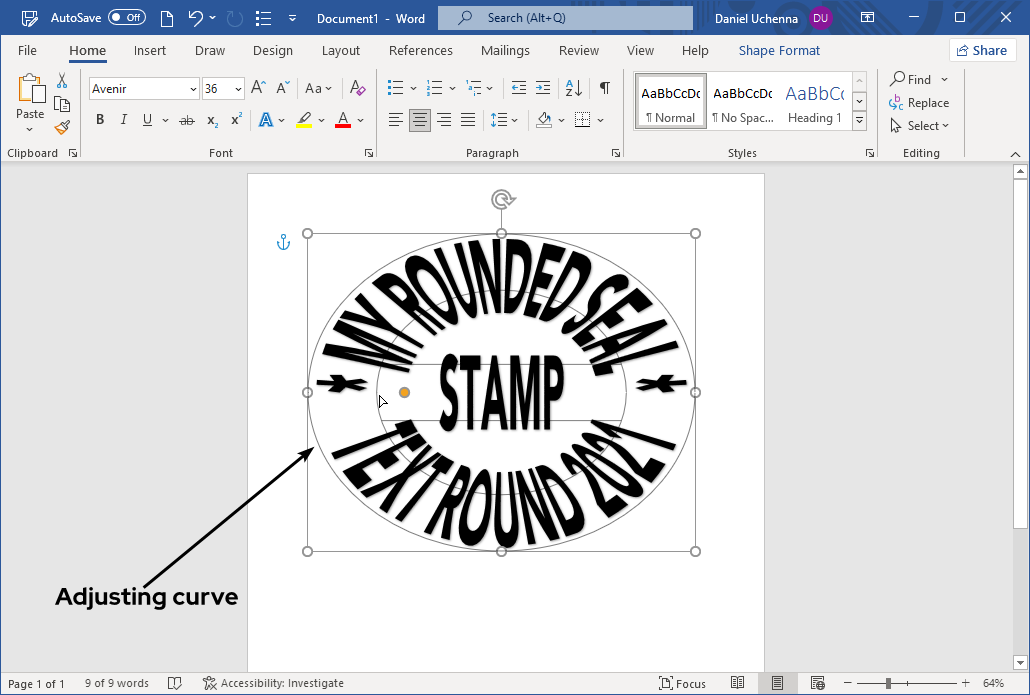Open the Font dialog box launcher
1030x695 pixels.
pyautogui.click(x=368, y=152)
